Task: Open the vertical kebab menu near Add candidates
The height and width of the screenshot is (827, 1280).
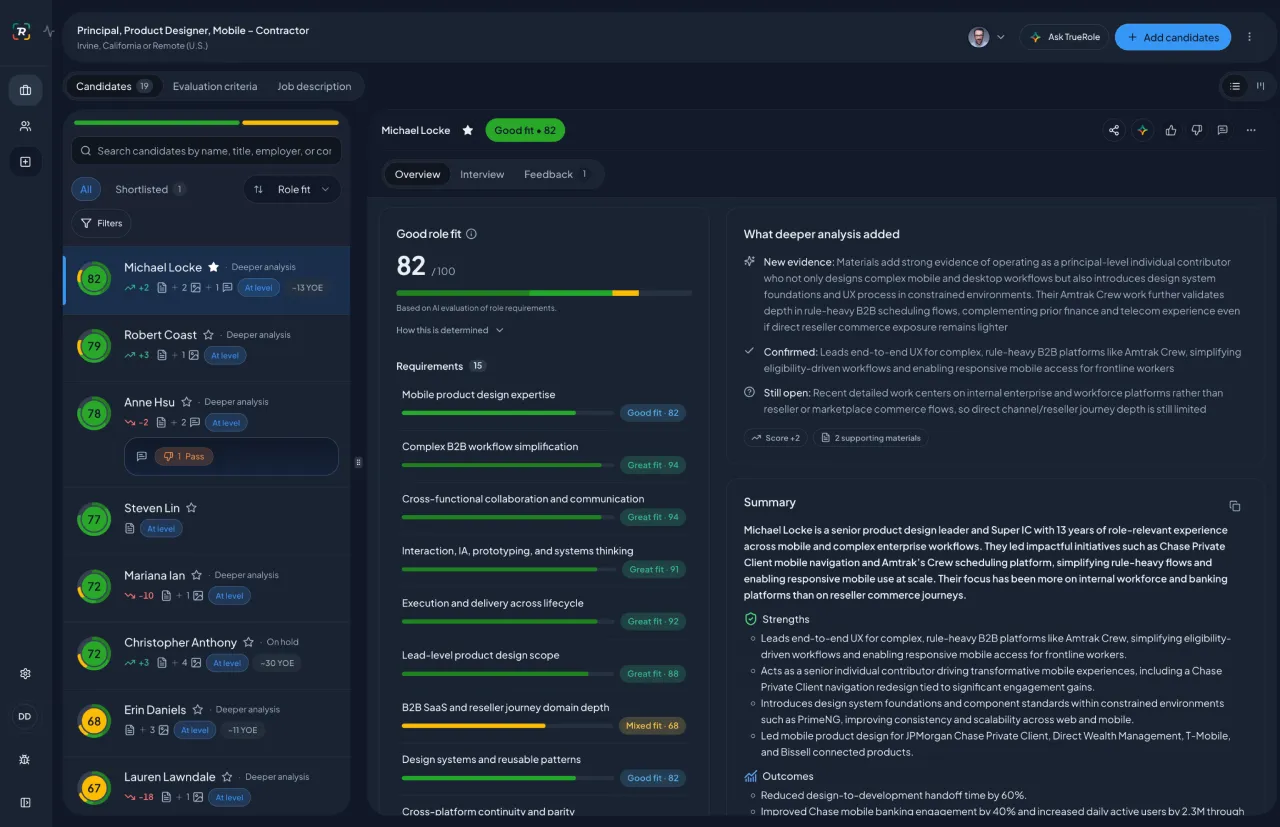Action: (1249, 37)
